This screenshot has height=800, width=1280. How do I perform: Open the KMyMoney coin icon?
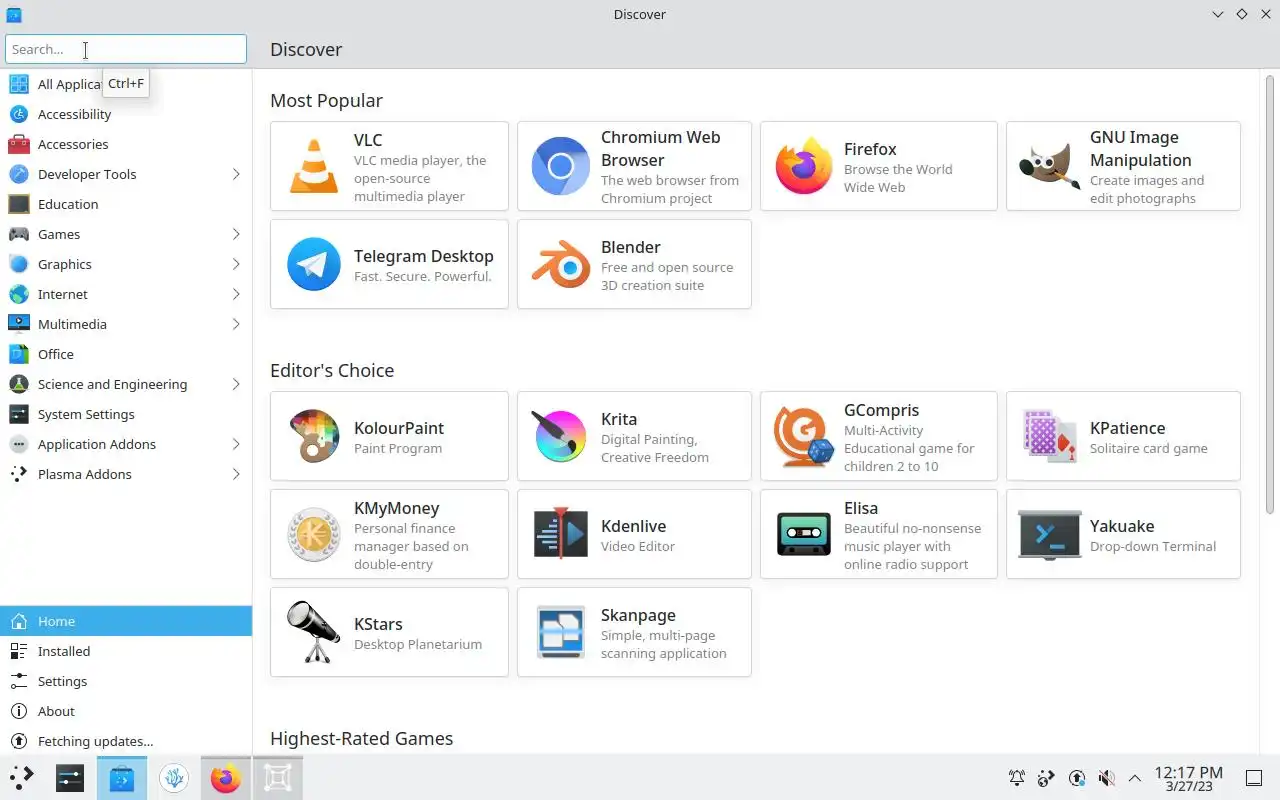tap(314, 534)
